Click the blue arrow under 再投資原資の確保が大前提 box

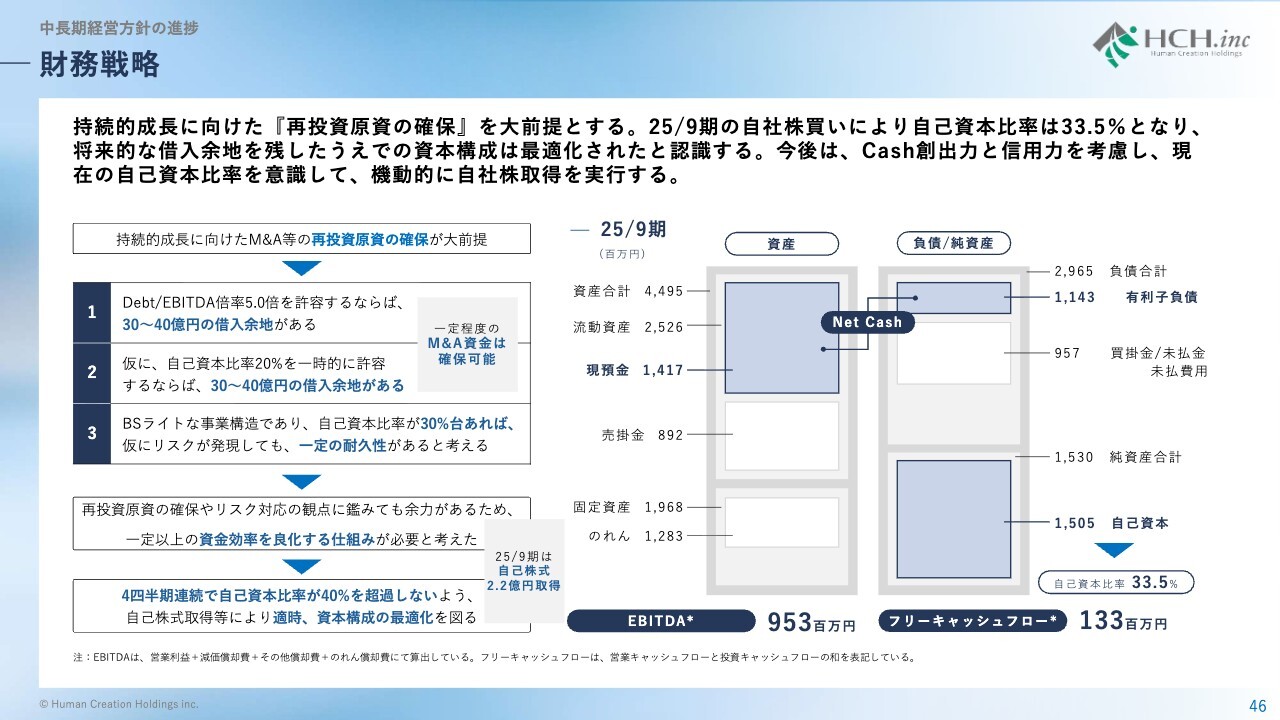pyautogui.click(x=301, y=268)
